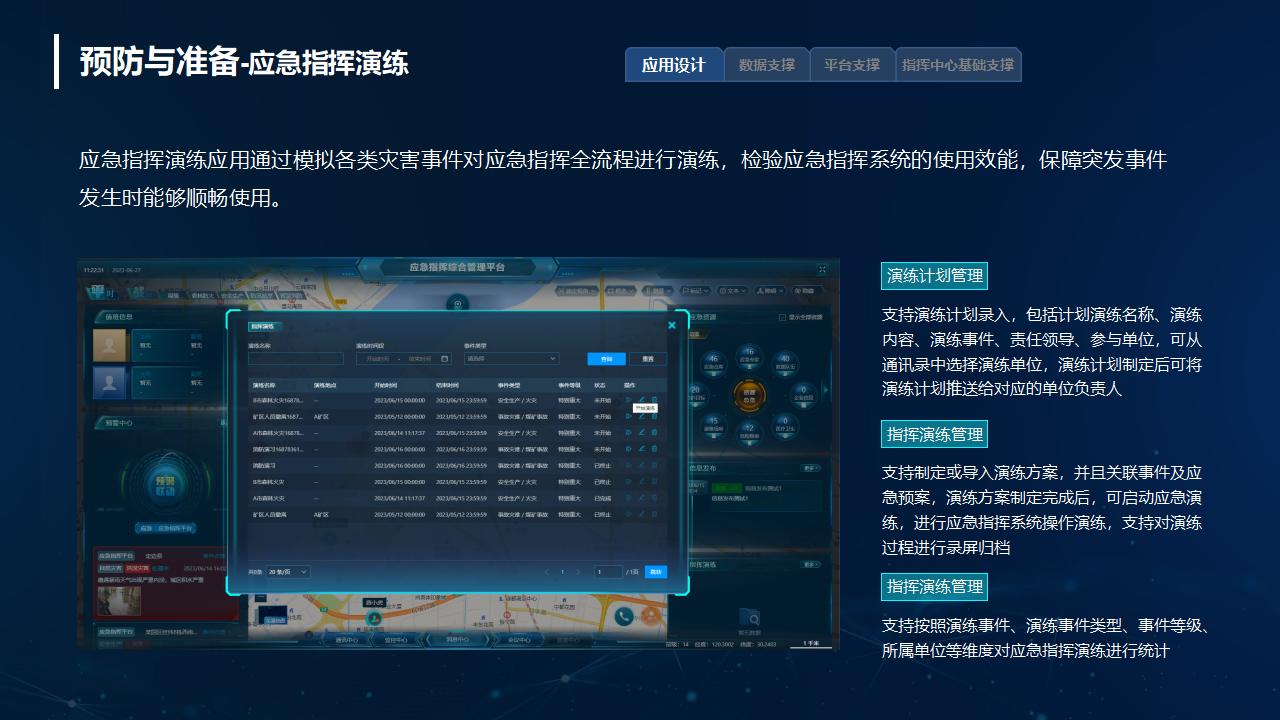Click the phone call icon on map

624,616
